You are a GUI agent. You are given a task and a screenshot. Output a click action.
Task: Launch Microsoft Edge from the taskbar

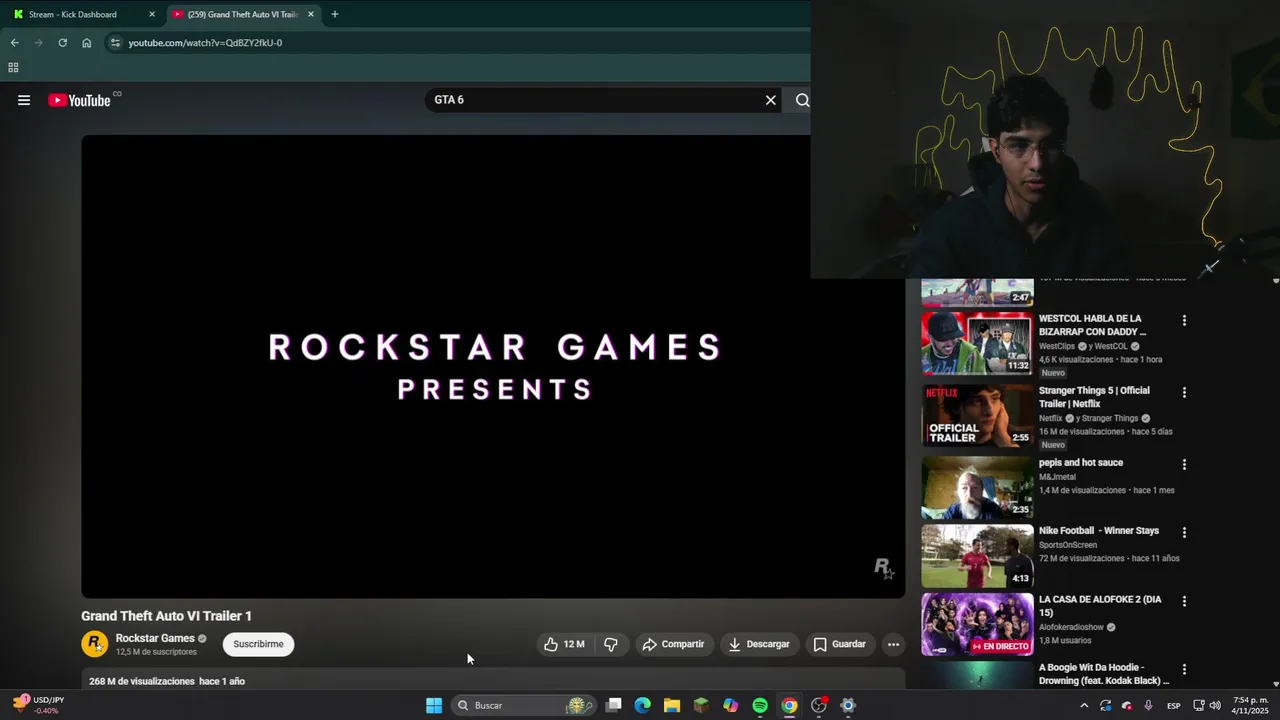click(x=642, y=706)
